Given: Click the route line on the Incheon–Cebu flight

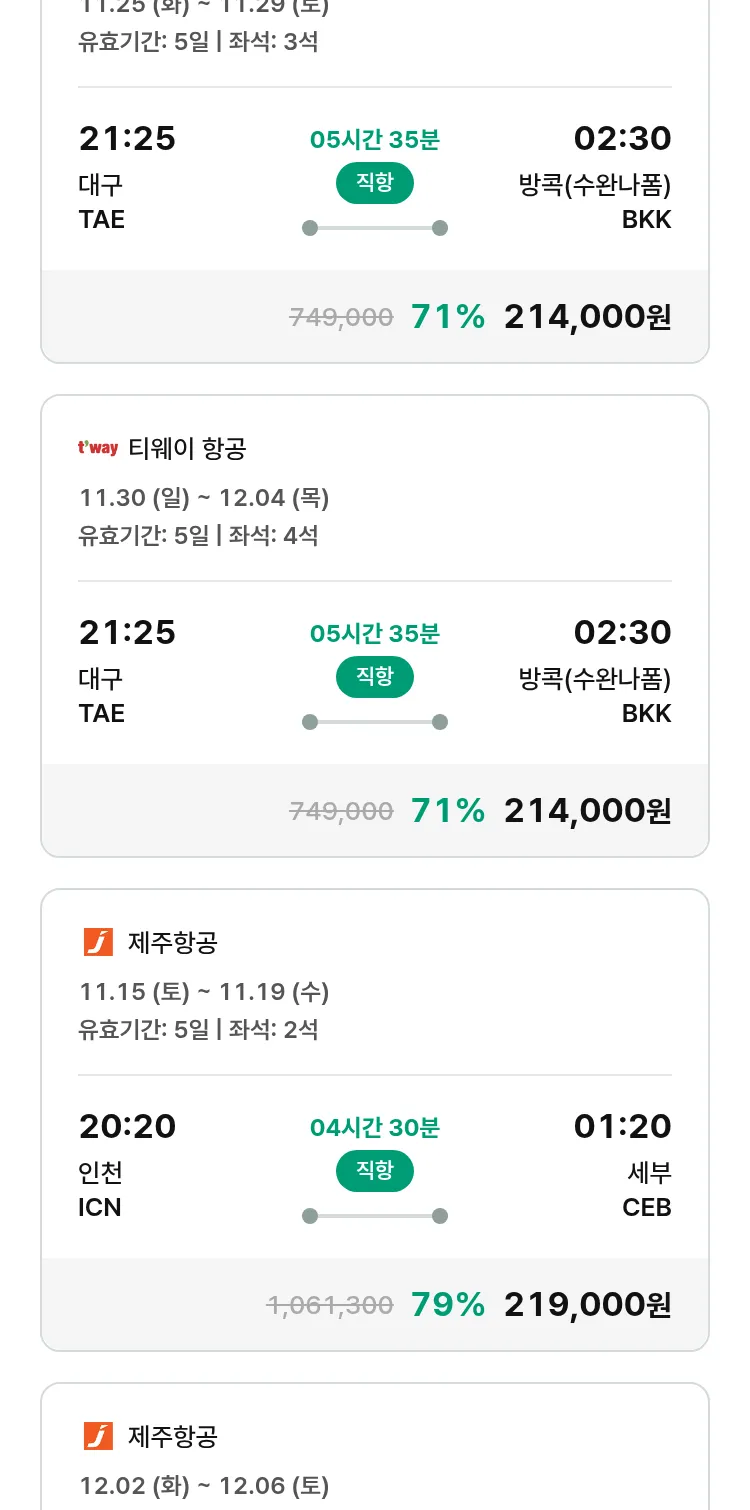Looking at the screenshot, I should (374, 1216).
